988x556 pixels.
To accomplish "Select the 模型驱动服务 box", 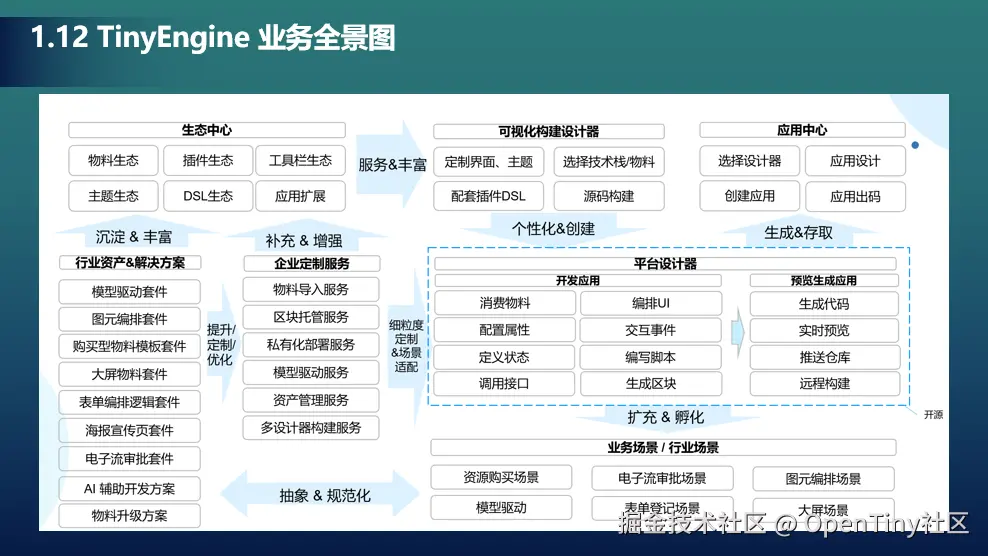I will [311, 373].
